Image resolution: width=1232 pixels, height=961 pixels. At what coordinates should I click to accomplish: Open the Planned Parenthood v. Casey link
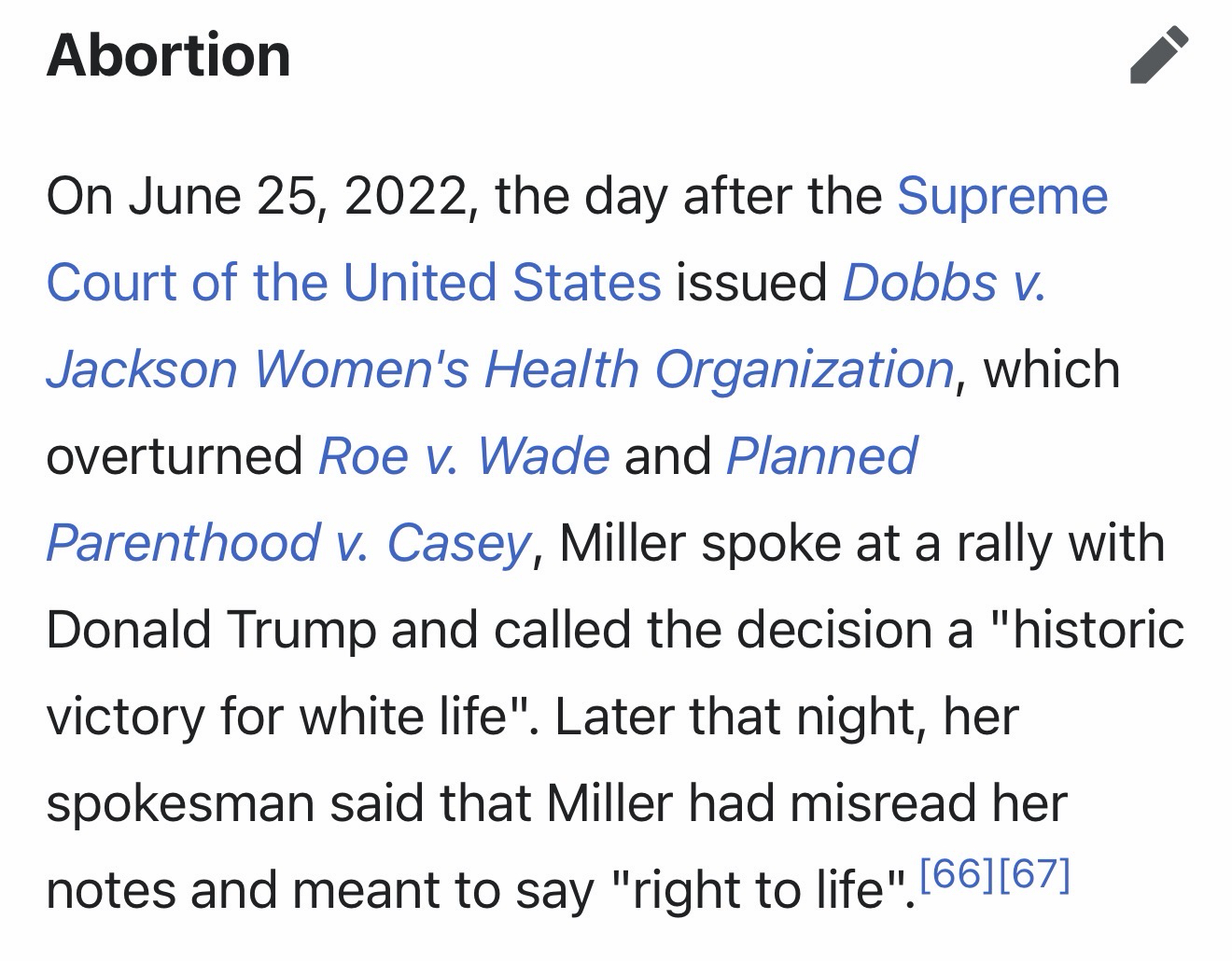pyautogui.click(x=287, y=543)
